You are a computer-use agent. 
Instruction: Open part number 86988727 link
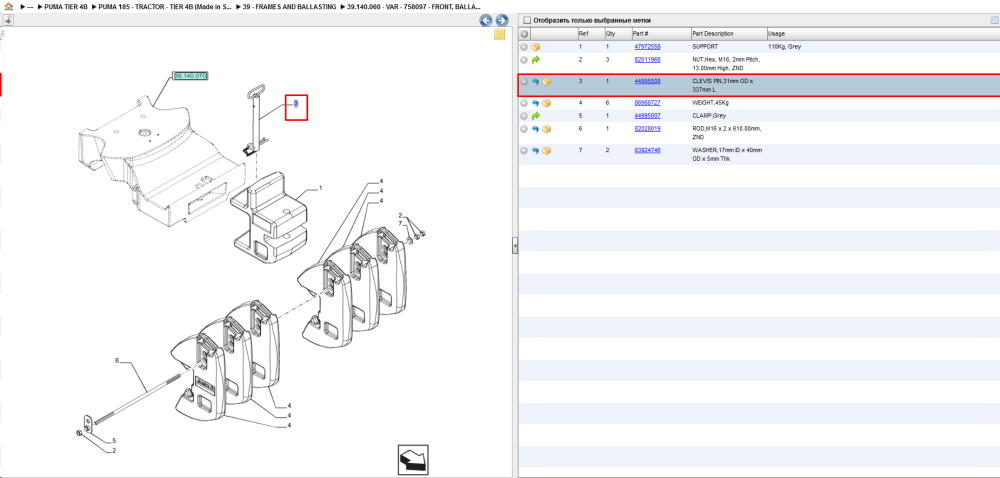point(647,103)
